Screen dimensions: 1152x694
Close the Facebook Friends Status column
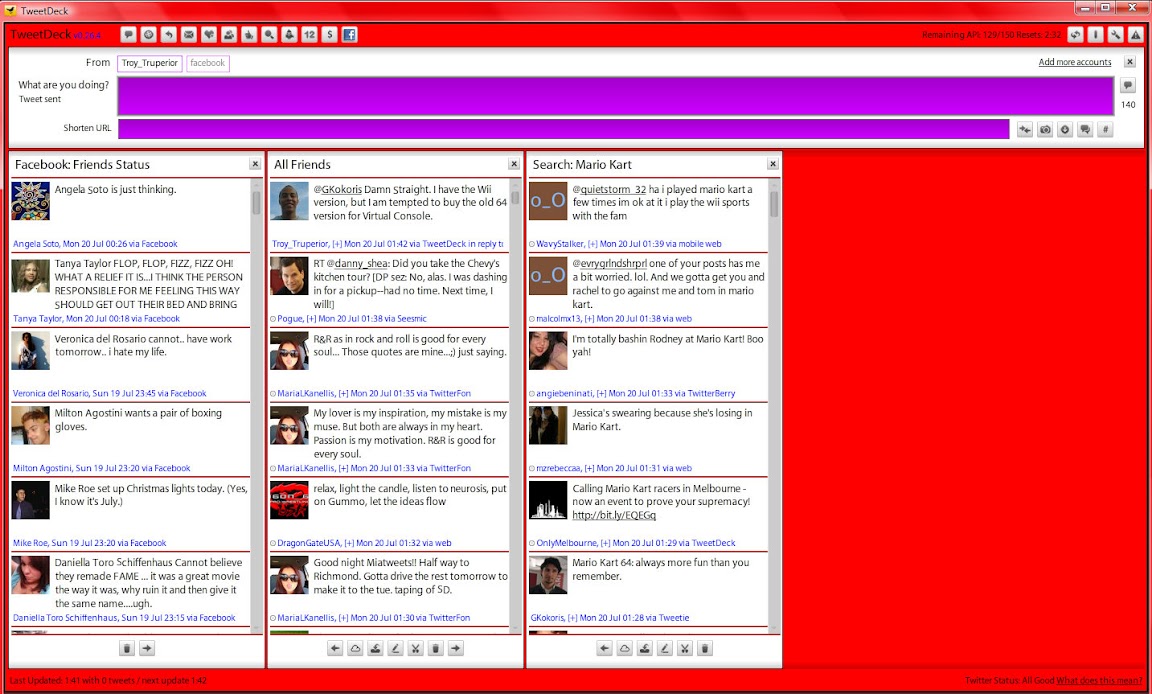coord(255,165)
